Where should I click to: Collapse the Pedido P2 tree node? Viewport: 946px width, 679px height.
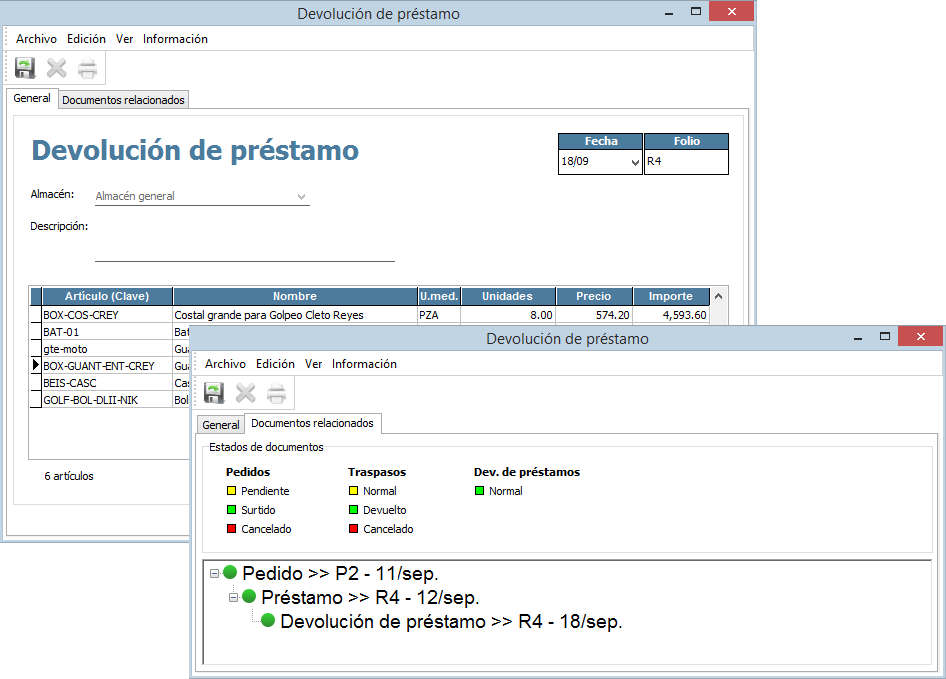214,573
